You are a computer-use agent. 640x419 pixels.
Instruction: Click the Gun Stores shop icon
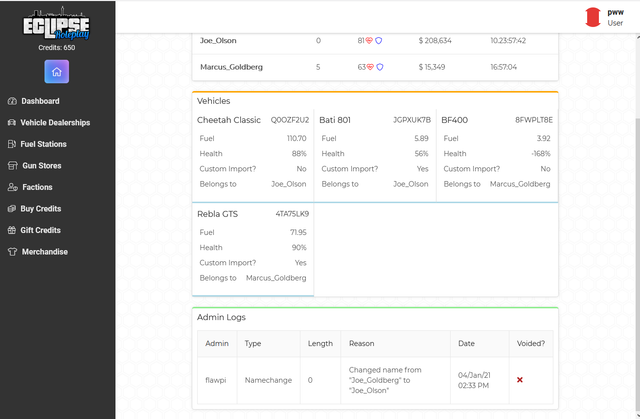coord(13,166)
